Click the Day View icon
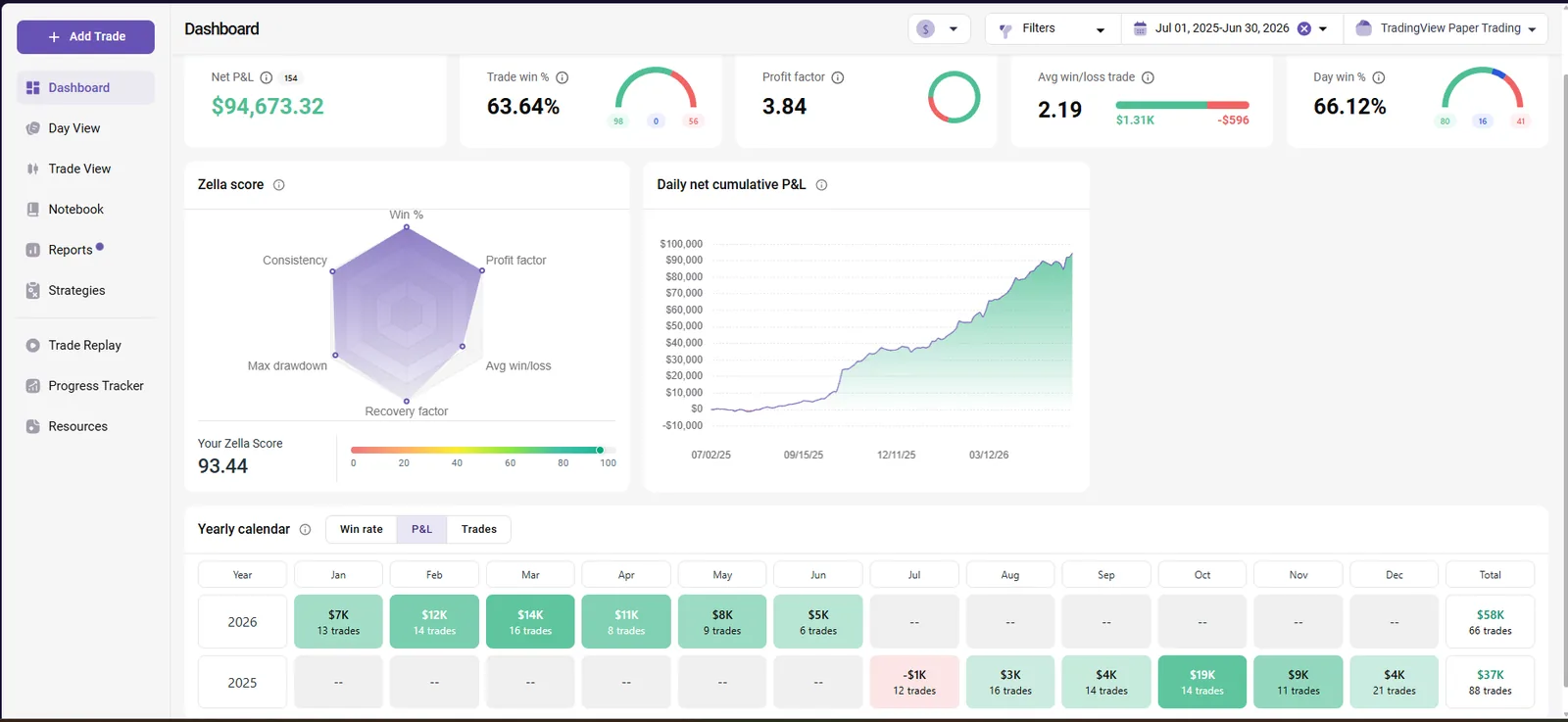The width and height of the screenshot is (1568, 722). pyautogui.click(x=32, y=128)
